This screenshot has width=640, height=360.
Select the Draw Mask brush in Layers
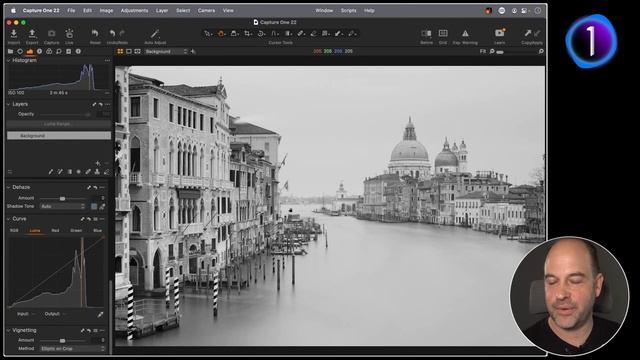(x=51, y=172)
